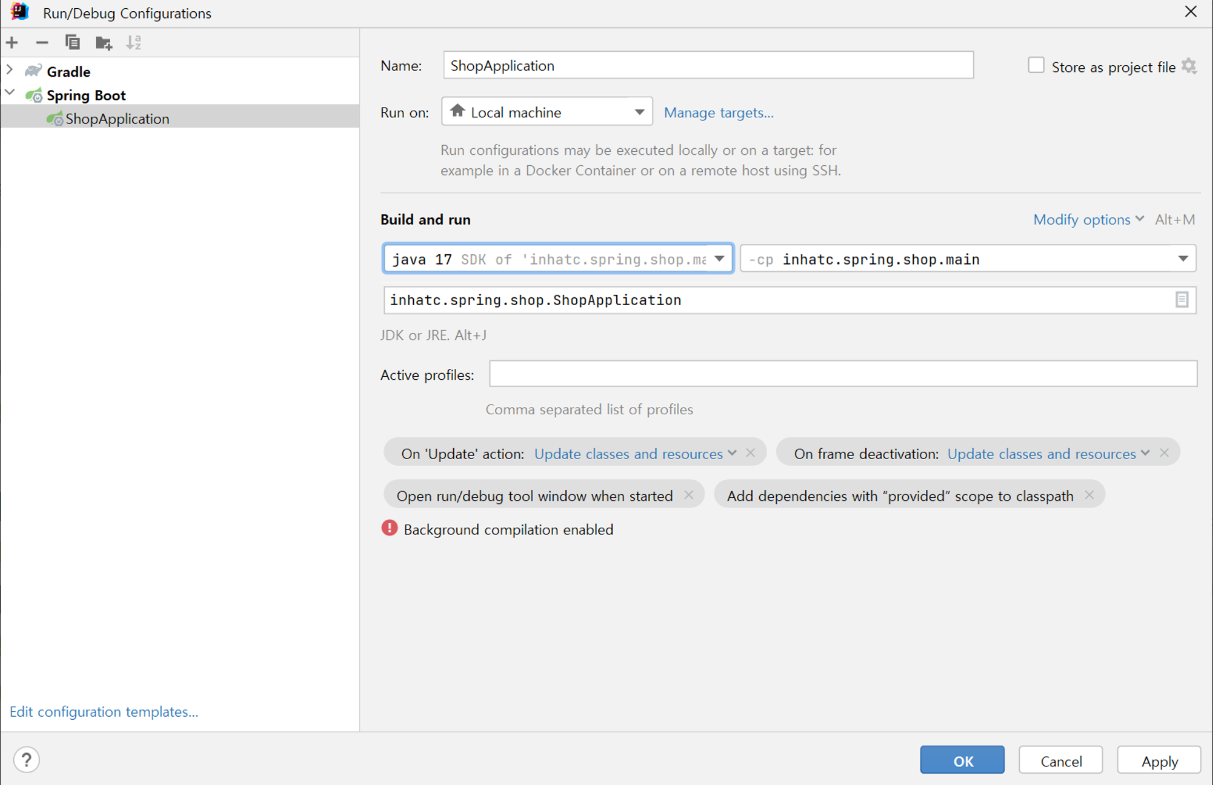Click the ShopApplication Spring icon in tree
Image resolution: width=1213 pixels, height=785 pixels.
[x=55, y=118]
